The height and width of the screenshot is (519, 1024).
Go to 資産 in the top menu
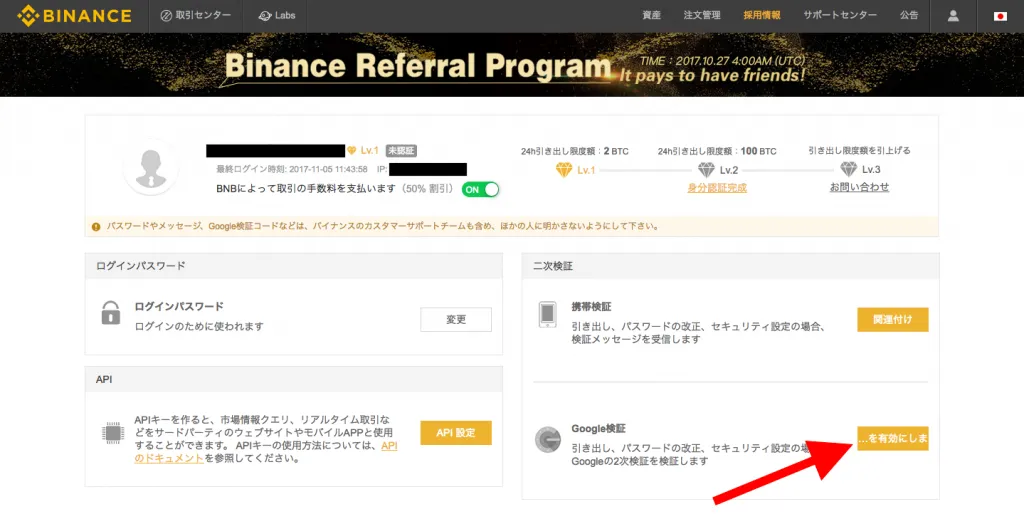(651, 15)
